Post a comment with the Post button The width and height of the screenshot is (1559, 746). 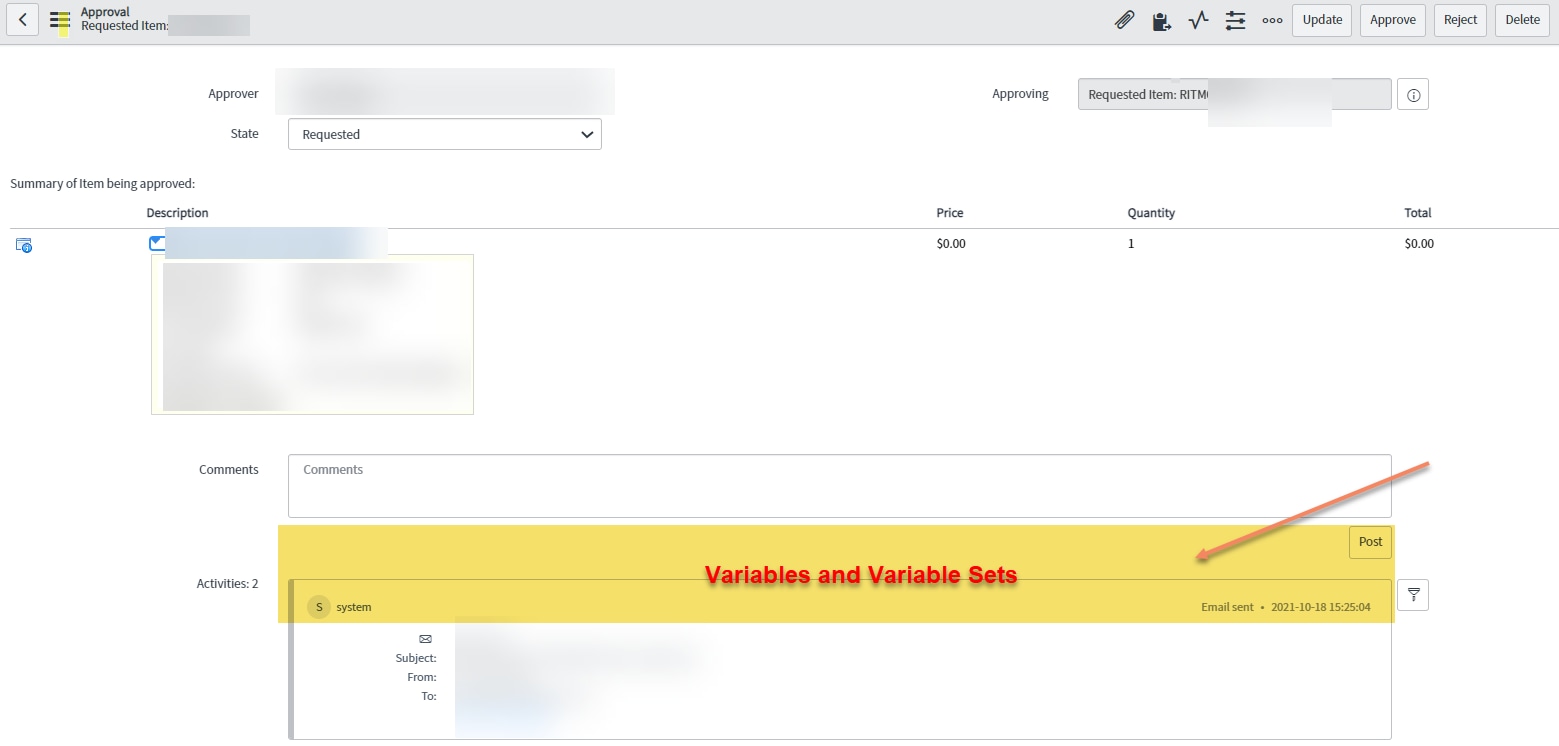point(1369,541)
